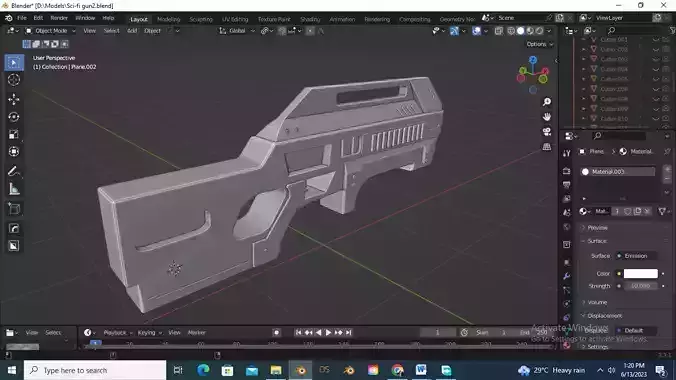The image size is (676, 380).
Task: Open the Global orientation dropdown
Action: (x=237, y=31)
